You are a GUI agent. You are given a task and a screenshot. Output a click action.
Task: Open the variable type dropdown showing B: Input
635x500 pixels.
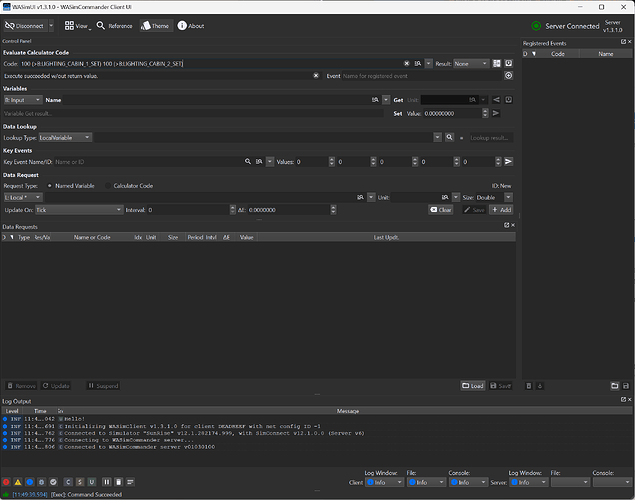click(x=23, y=100)
